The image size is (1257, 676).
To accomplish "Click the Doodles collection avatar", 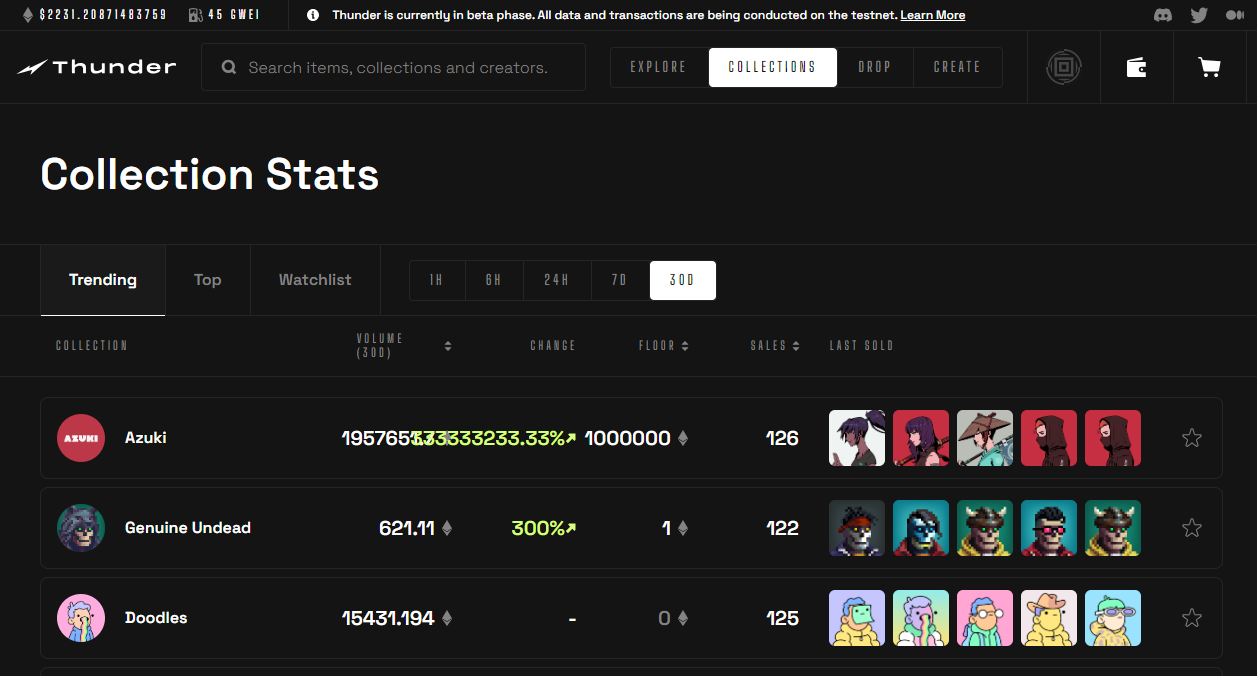I will tap(81, 618).
